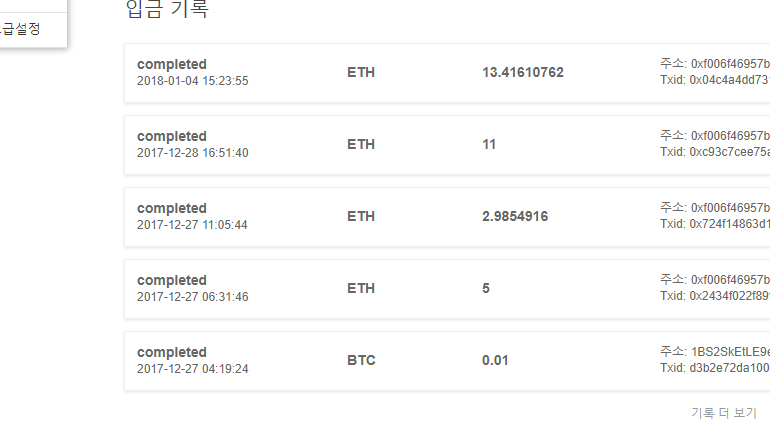The height and width of the screenshot is (431, 770).
Task: Click the 2017-12-27 11:05:44 date entry
Action: pos(192,225)
